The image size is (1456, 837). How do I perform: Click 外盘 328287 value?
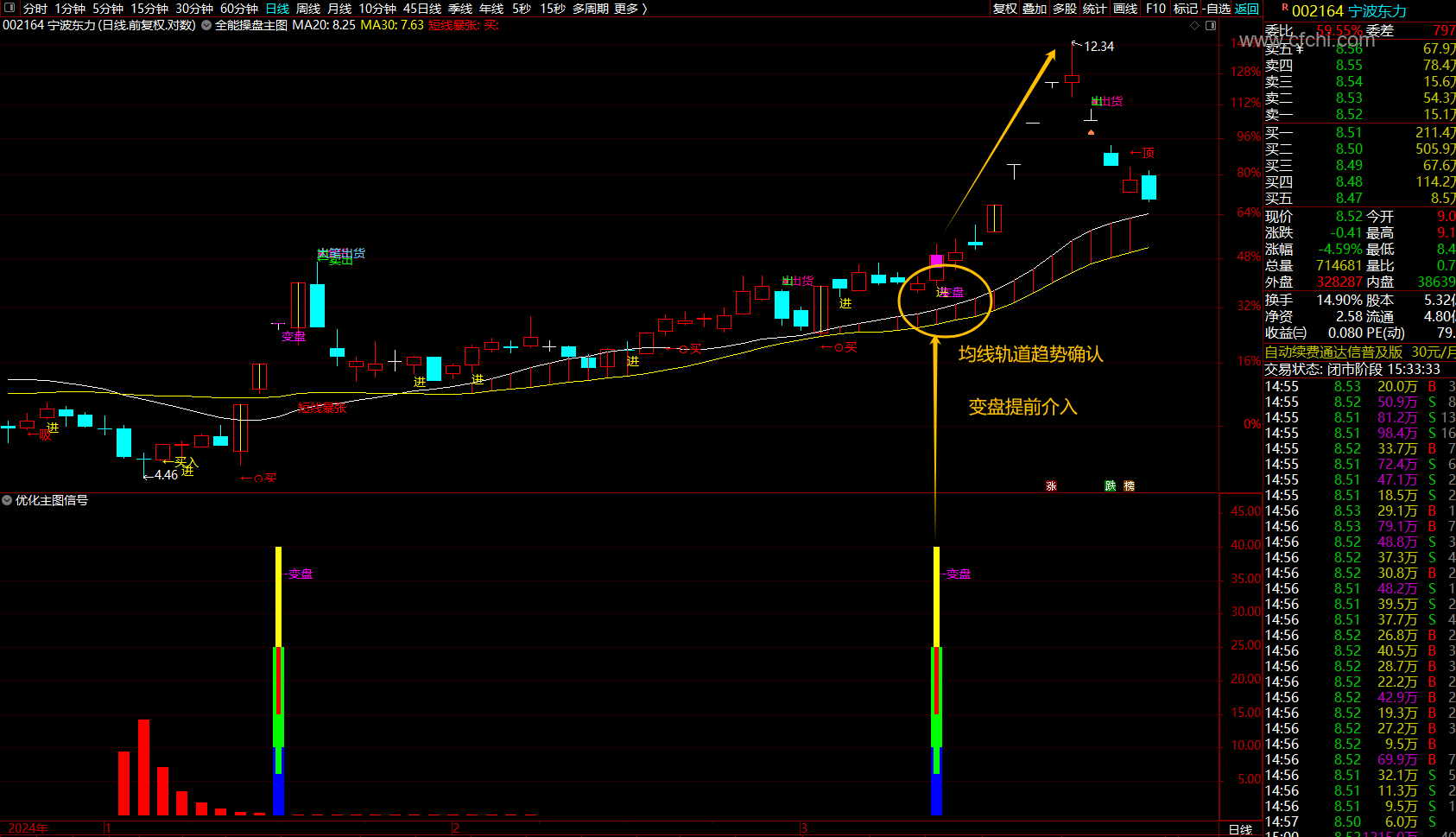click(x=1339, y=282)
